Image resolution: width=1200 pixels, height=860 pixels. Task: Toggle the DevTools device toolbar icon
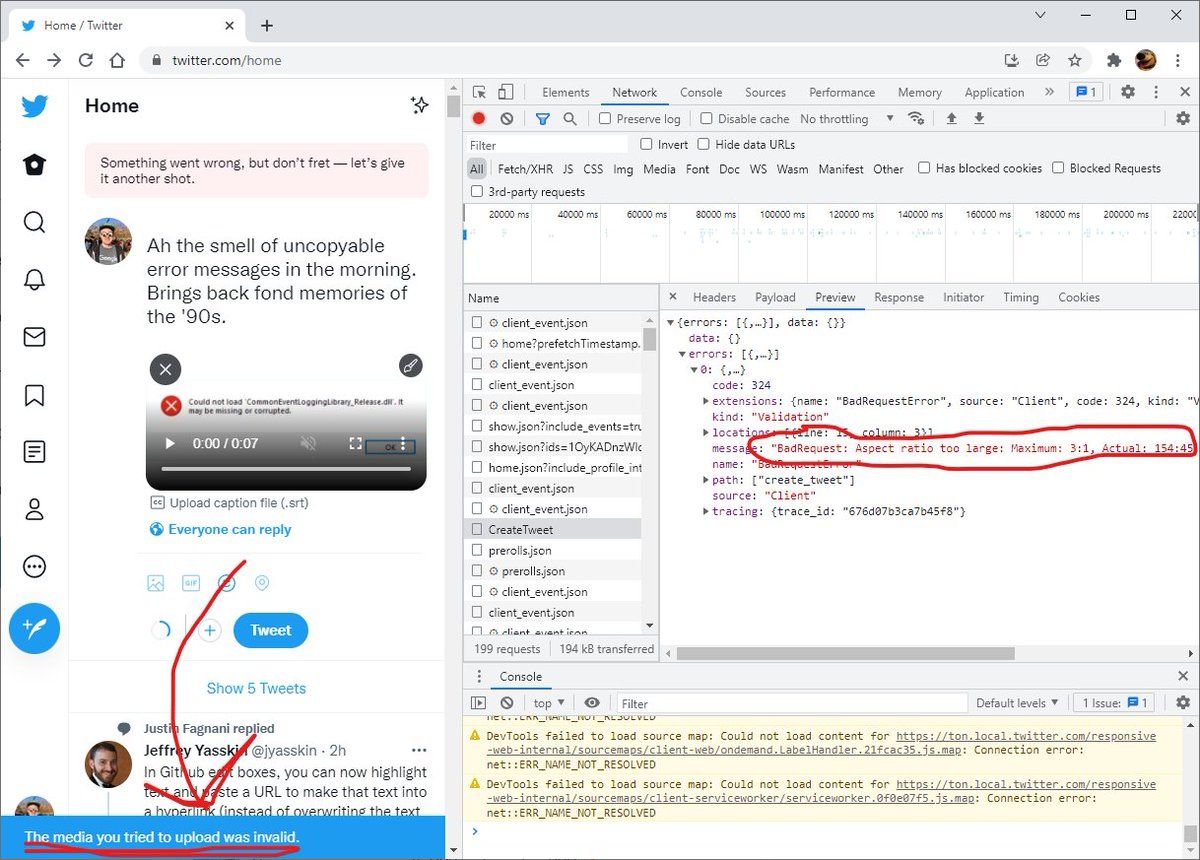(506, 92)
